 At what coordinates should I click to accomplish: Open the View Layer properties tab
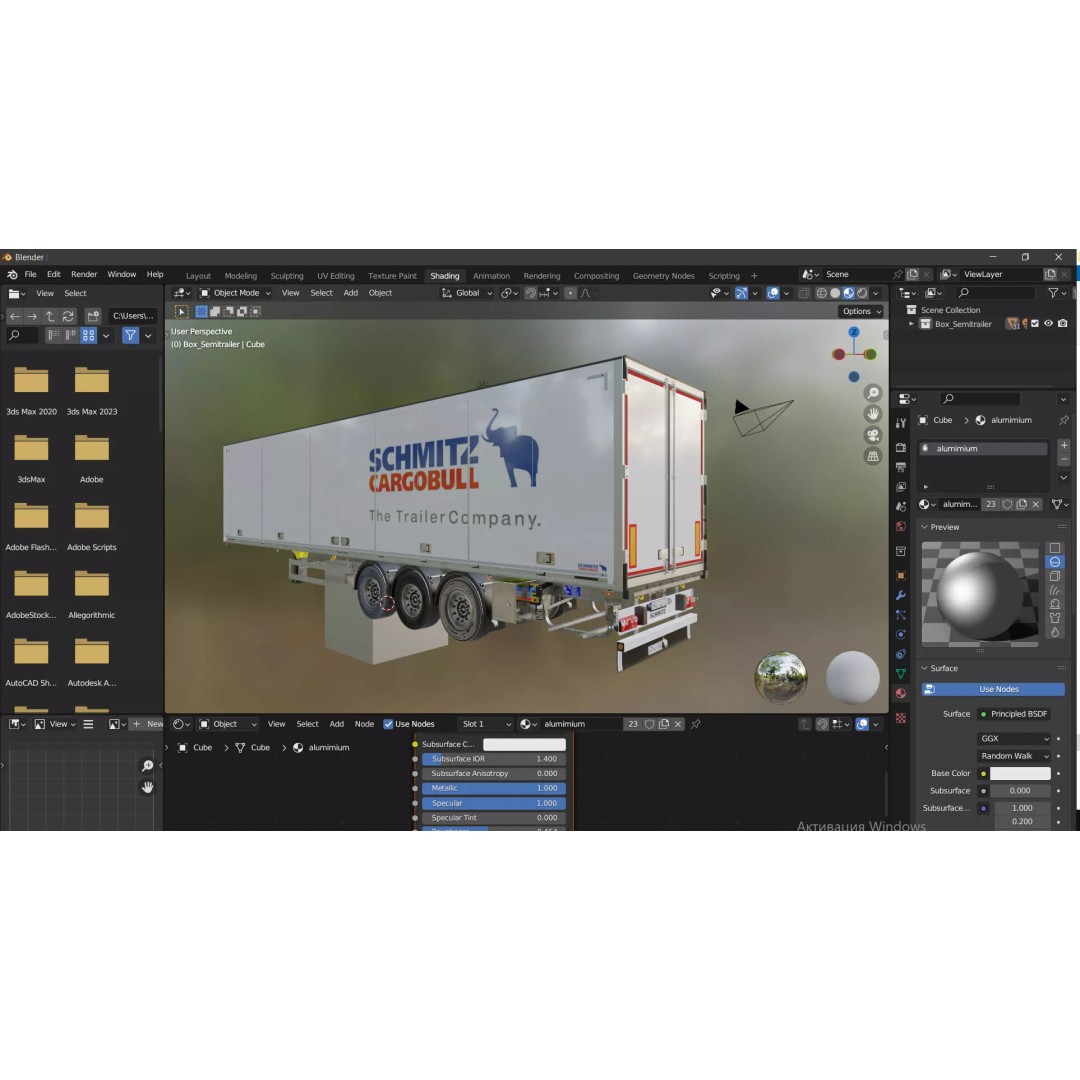tap(900, 486)
